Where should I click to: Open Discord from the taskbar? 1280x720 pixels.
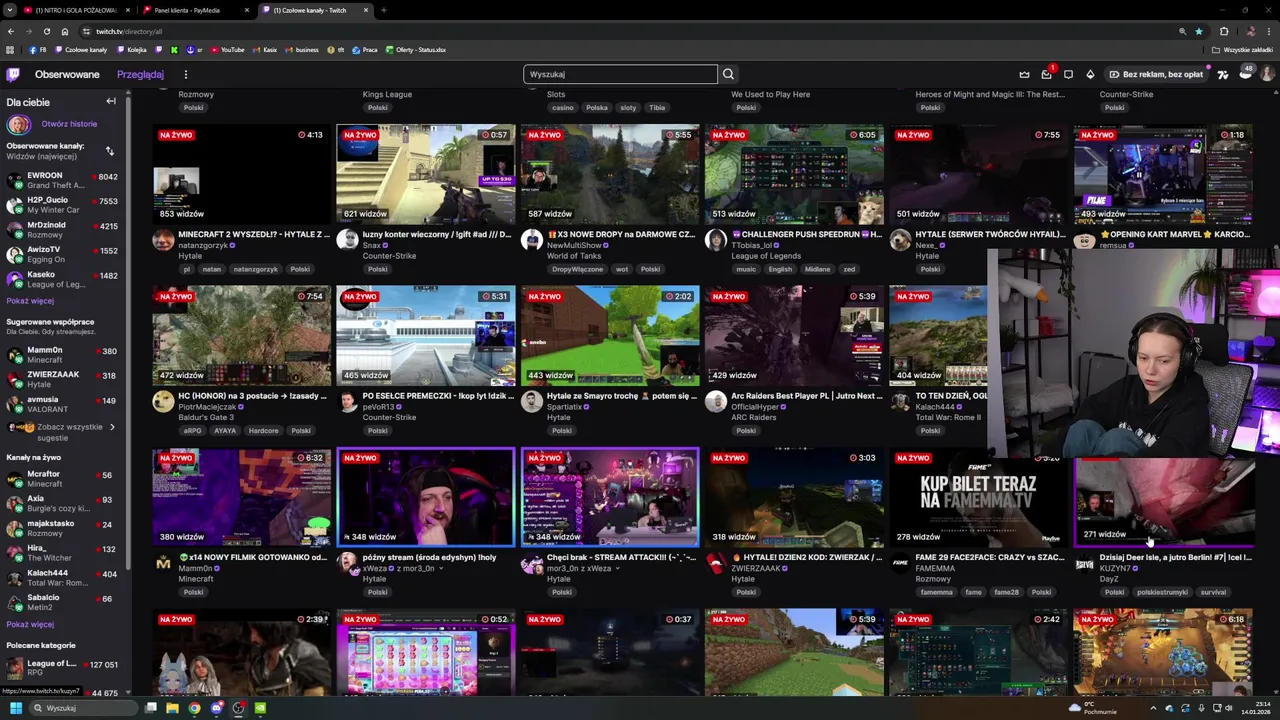(216, 708)
